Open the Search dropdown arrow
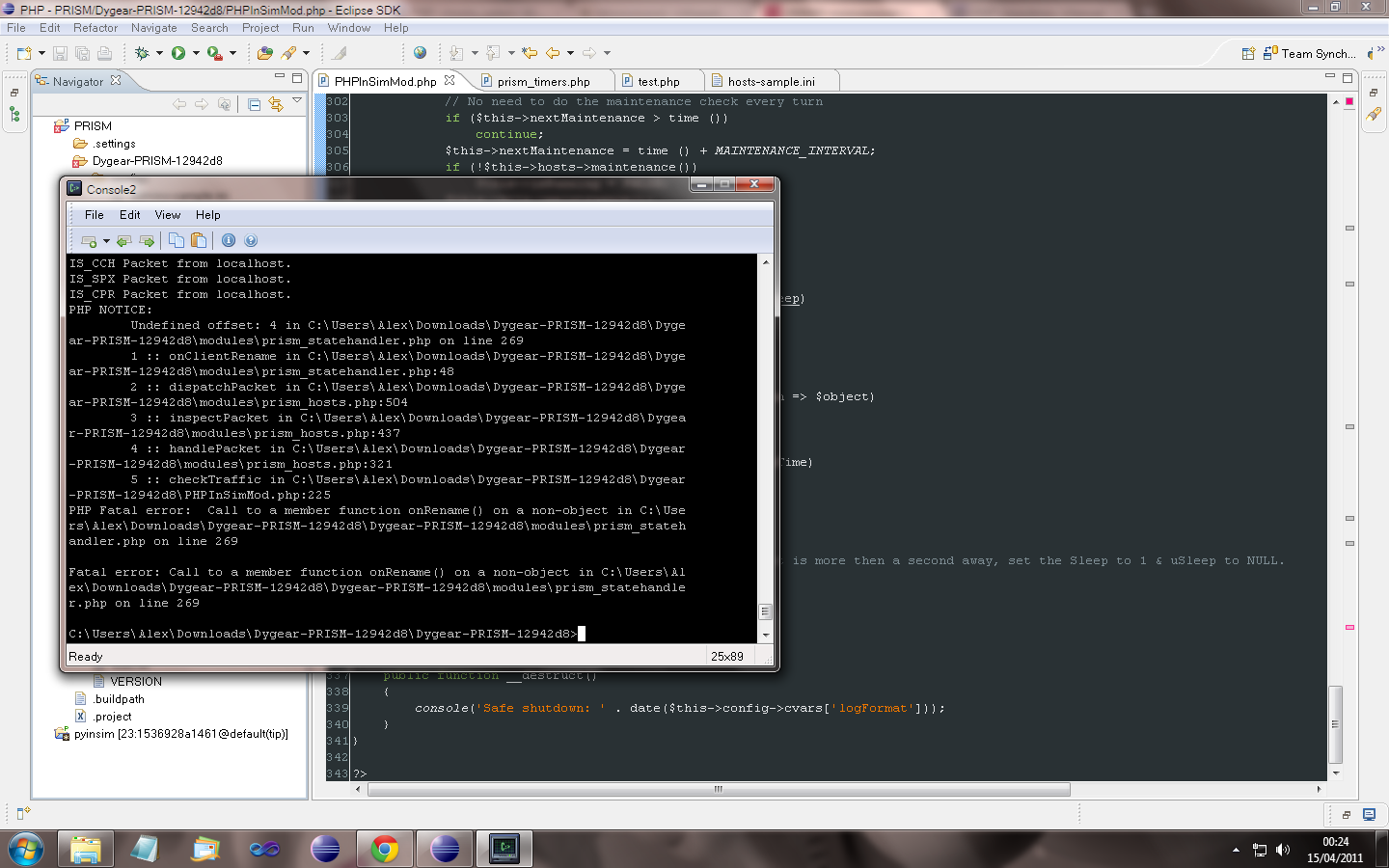This screenshot has height=868, width=1389. click(x=306, y=53)
